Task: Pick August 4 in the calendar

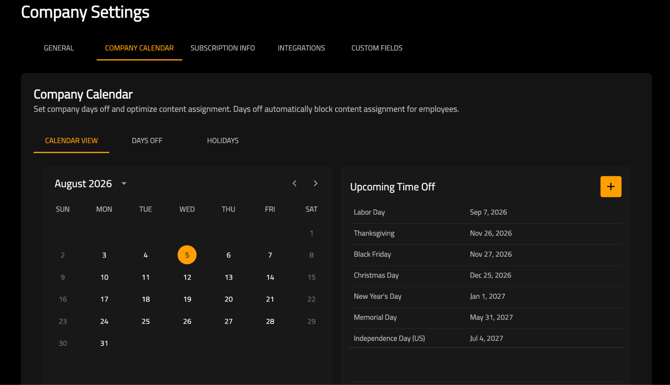Action: (x=145, y=255)
